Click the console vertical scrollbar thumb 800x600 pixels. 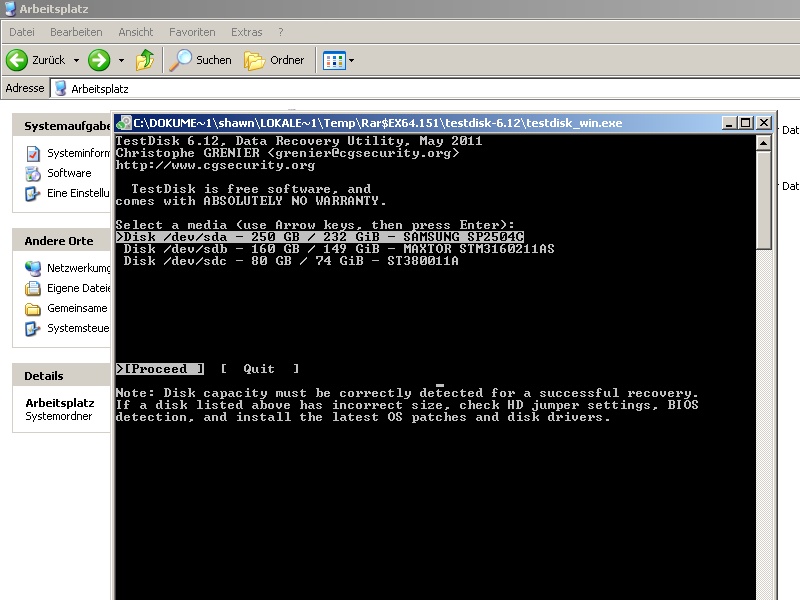tap(764, 201)
